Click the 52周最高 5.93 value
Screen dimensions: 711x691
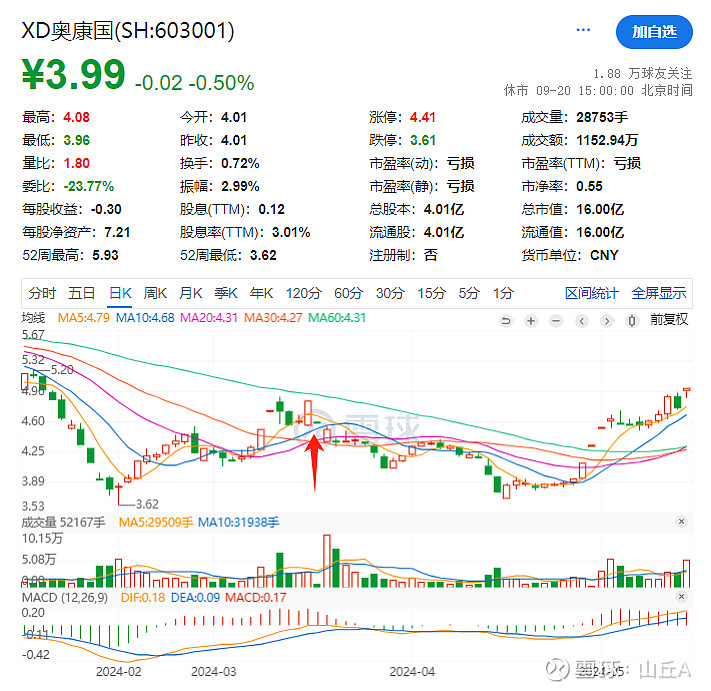click(x=105, y=255)
